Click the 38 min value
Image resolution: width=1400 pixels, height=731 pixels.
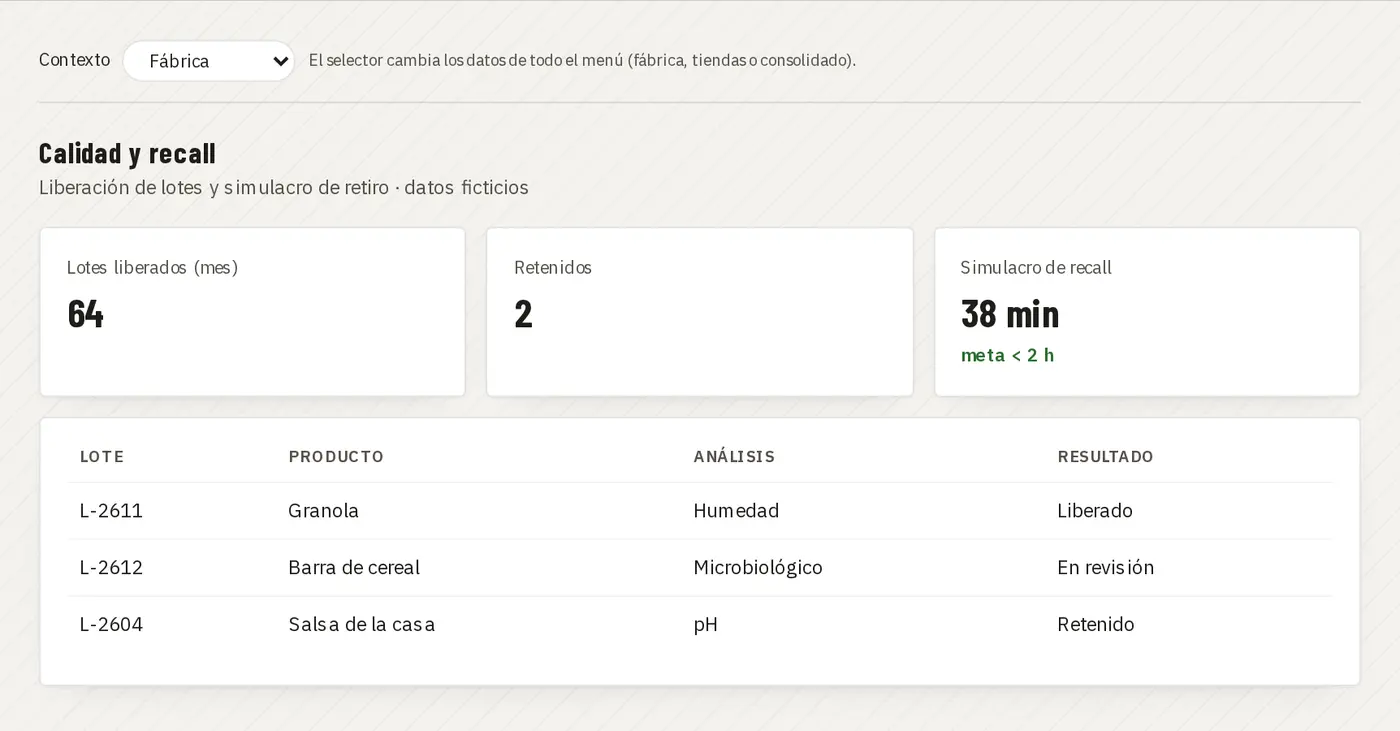point(1010,314)
